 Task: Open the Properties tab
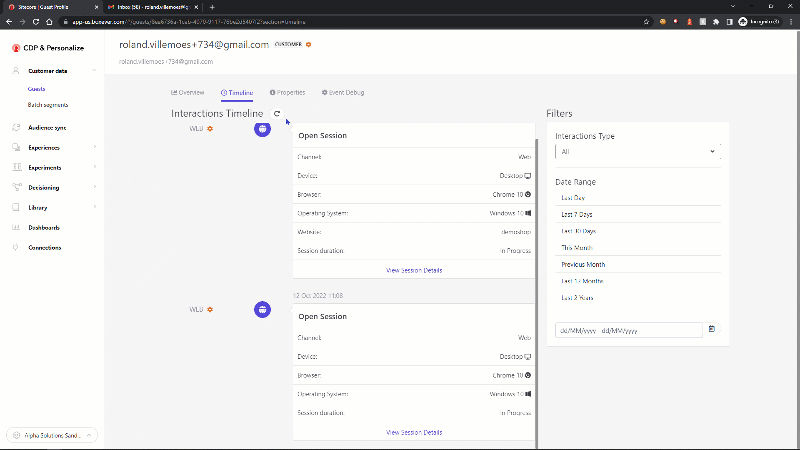[x=287, y=92]
